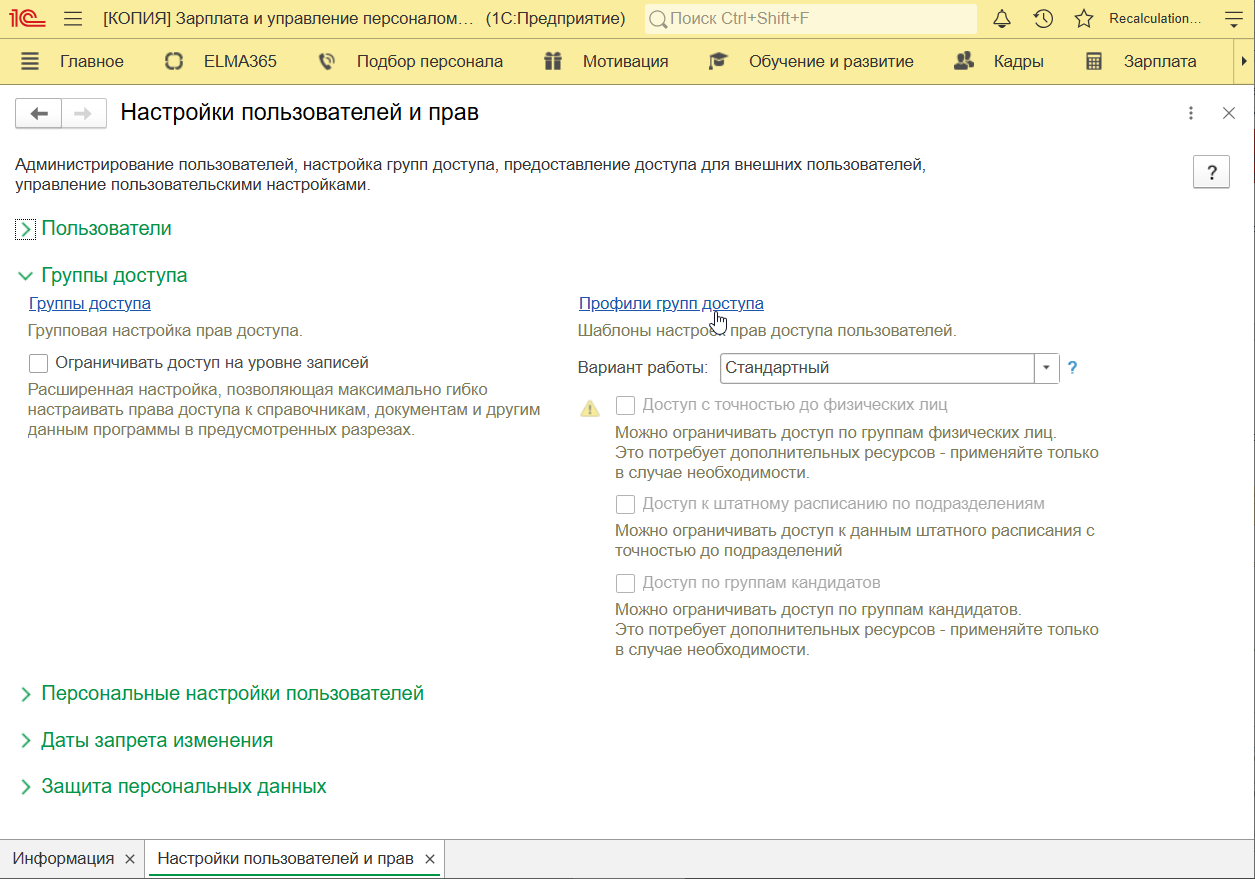
Task: Enable Ограничивать доступ на уровне записей checkbox
Action: pos(39,363)
